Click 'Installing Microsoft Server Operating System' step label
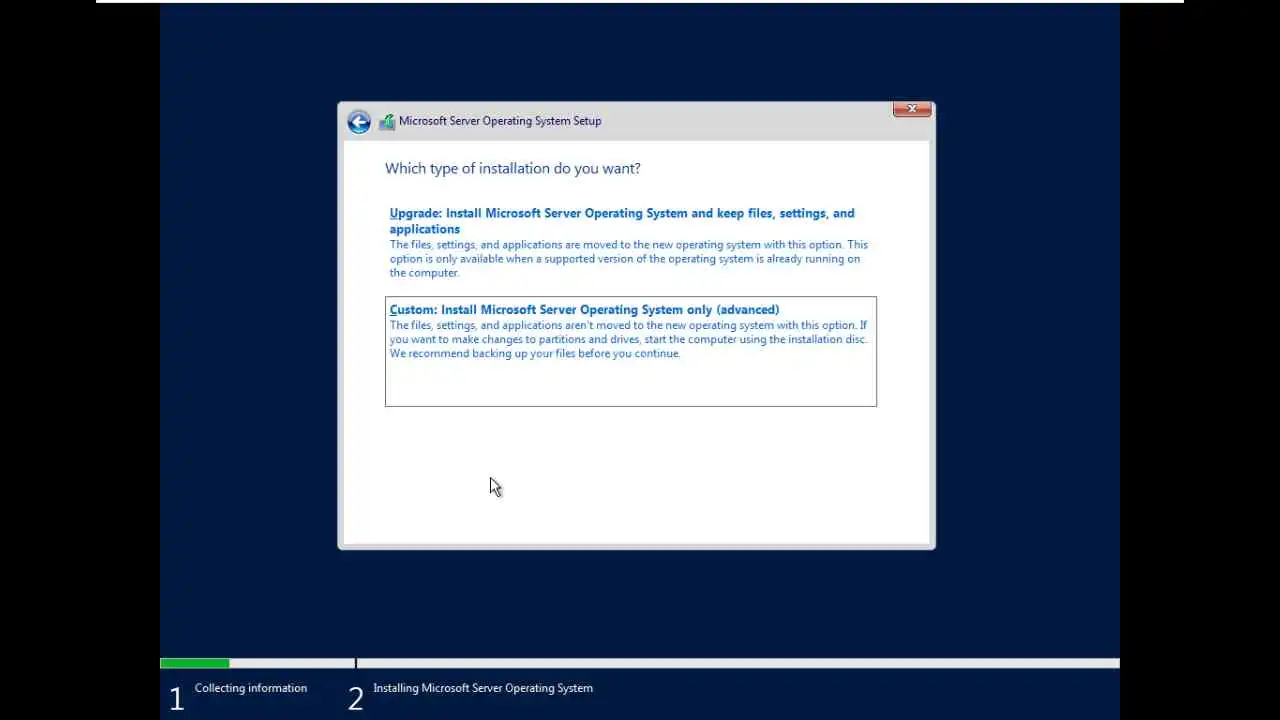Viewport: 1280px width, 720px height. tap(483, 688)
